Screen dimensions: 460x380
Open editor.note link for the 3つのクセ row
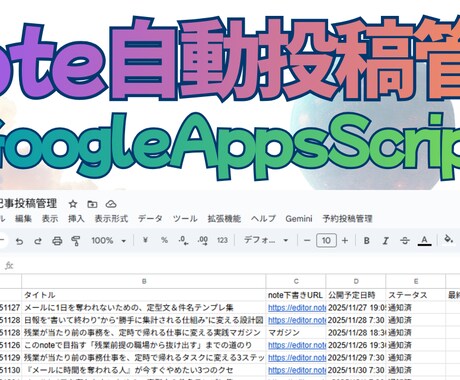(297, 370)
